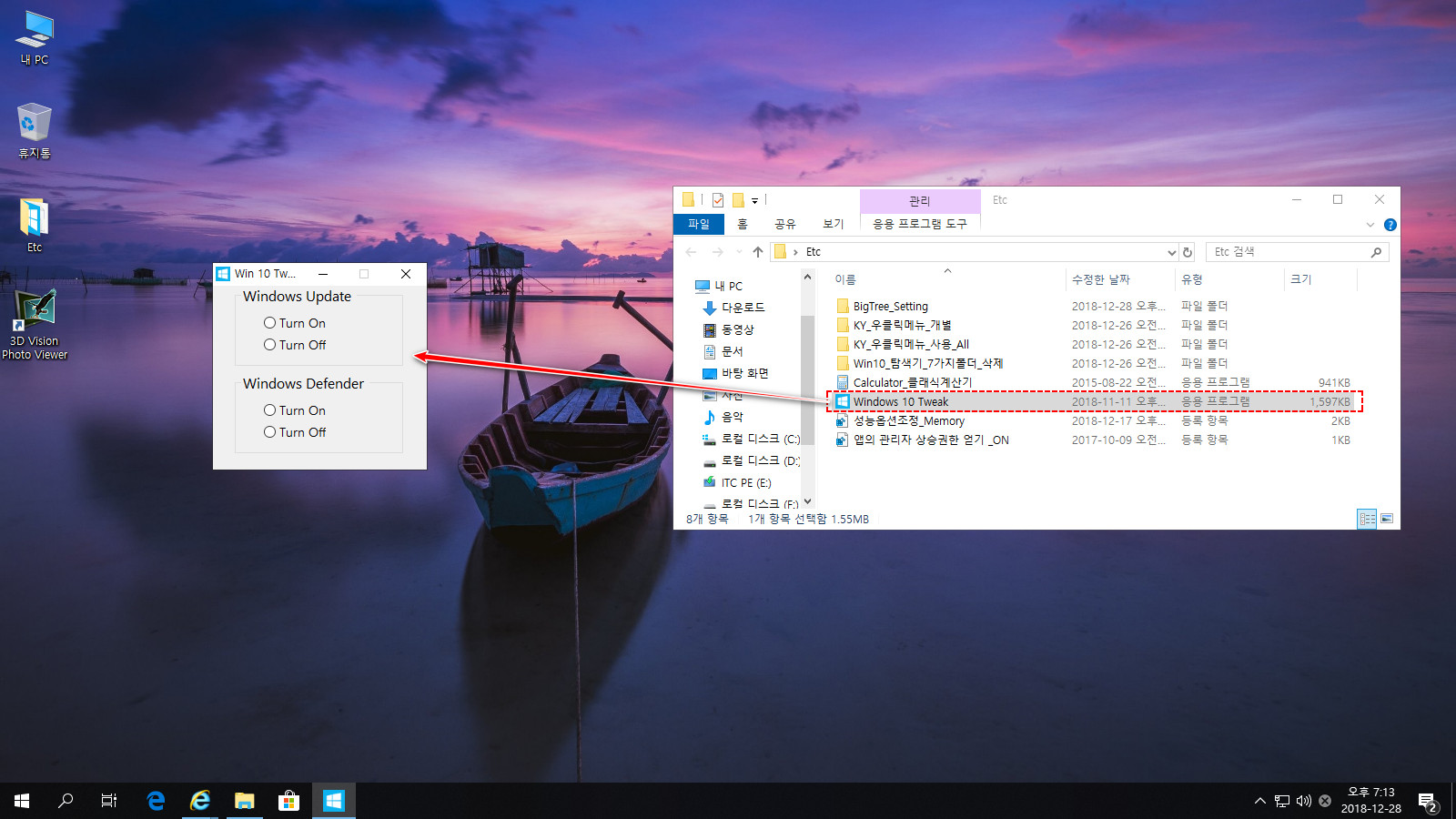Open the Windows Start button
This screenshot has width=1456, height=819.
[x=22, y=801]
